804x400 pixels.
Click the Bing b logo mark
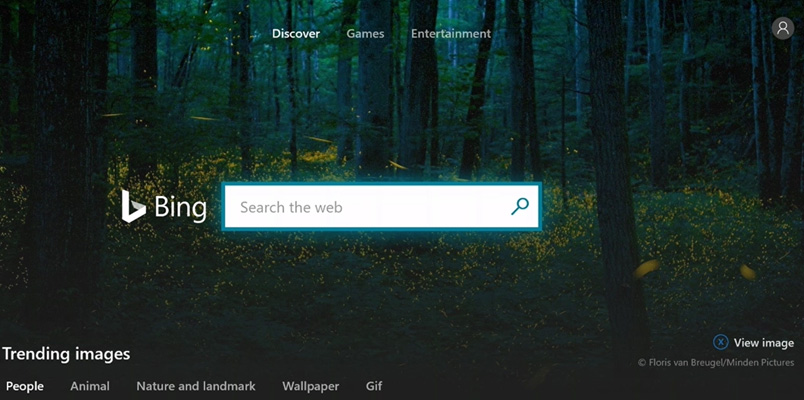point(133,206)
